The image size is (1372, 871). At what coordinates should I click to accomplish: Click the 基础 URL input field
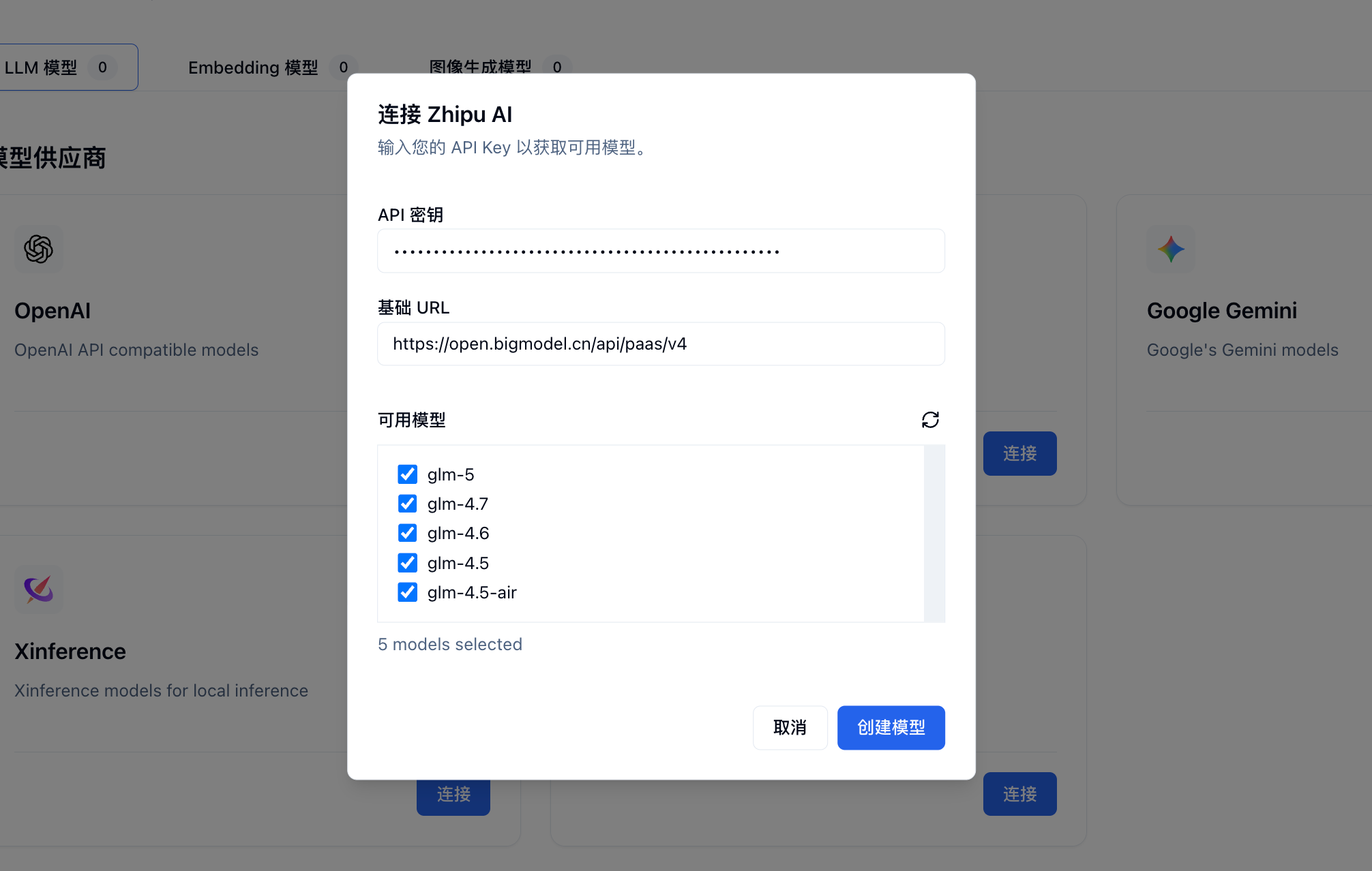(660, 344)
